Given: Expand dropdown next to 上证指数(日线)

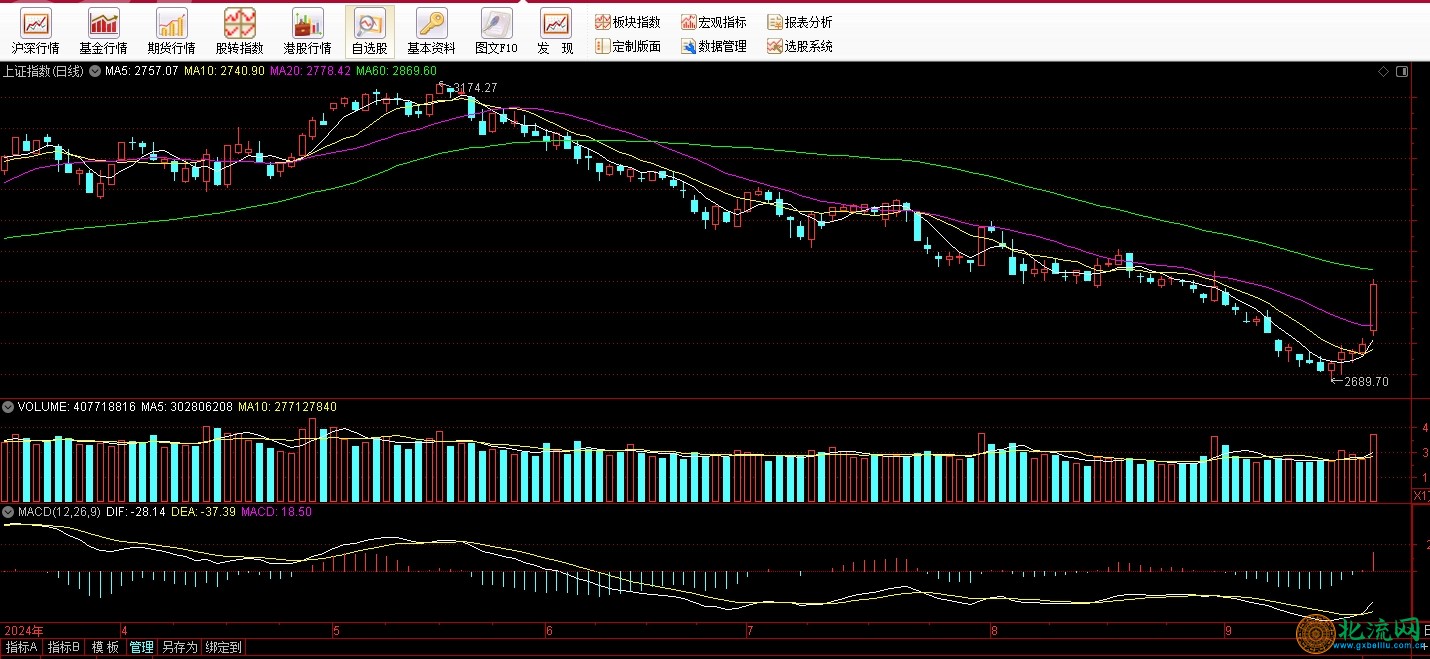Looking at the screenshot, I should point(96,71).
